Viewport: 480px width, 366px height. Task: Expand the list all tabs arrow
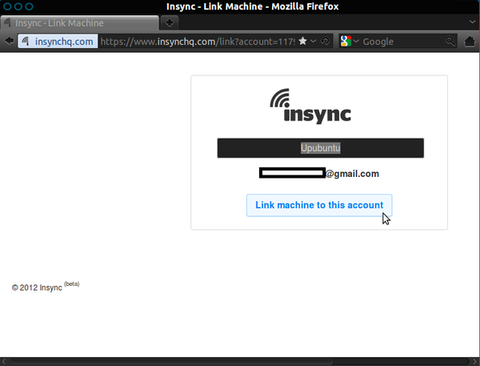tap(472, 22)
